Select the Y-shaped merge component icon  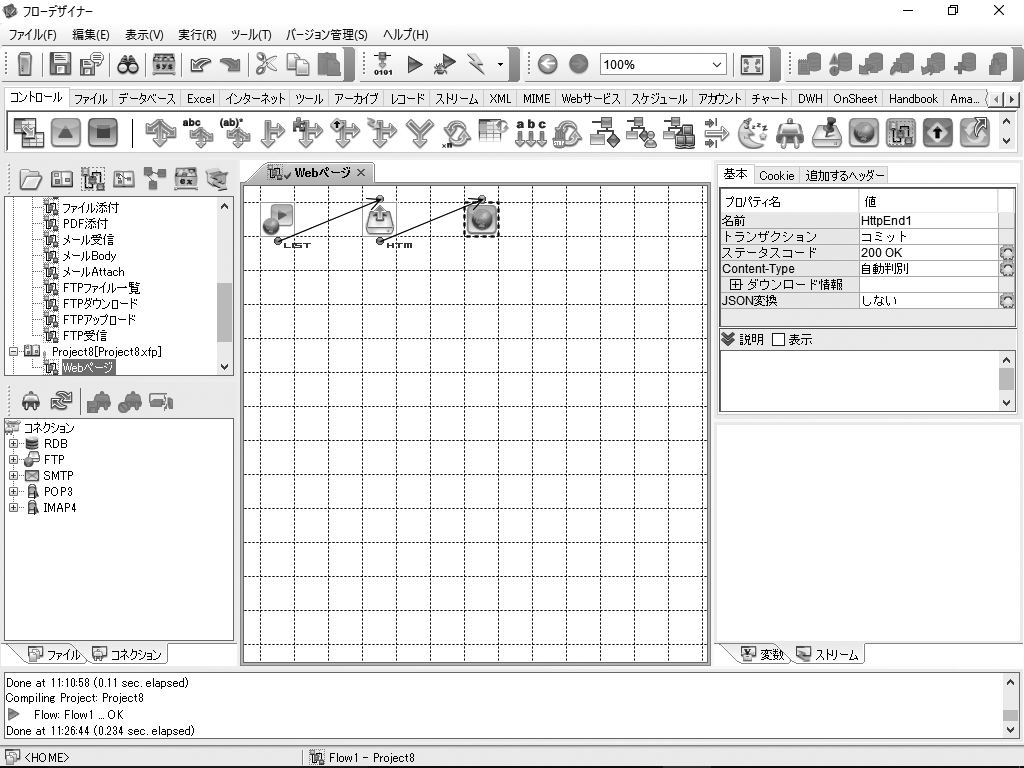(419, 133)
